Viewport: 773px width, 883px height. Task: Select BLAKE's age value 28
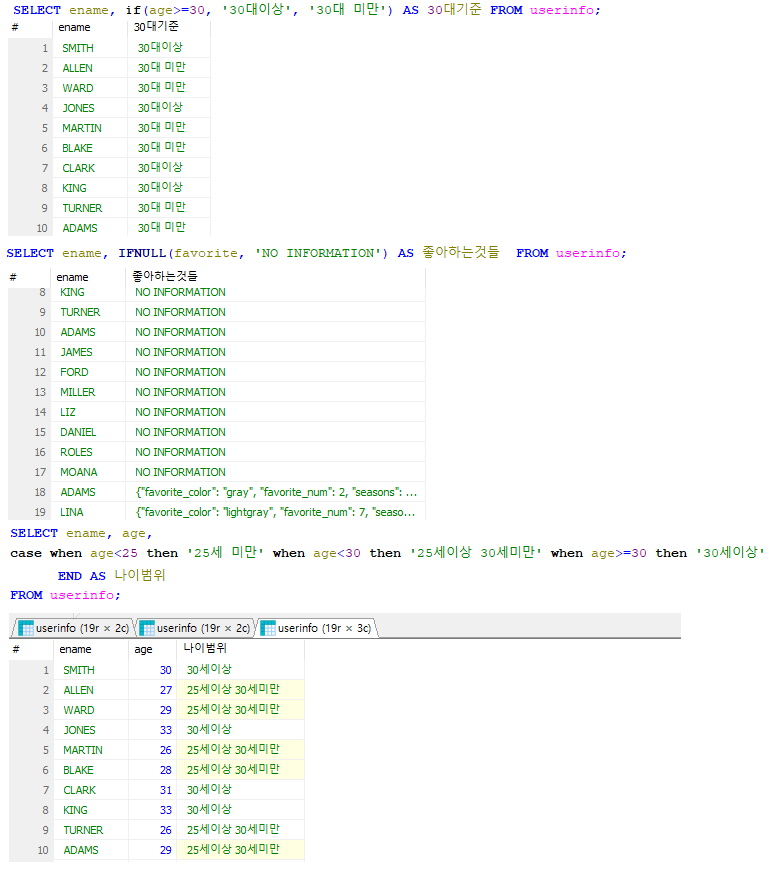152,770
